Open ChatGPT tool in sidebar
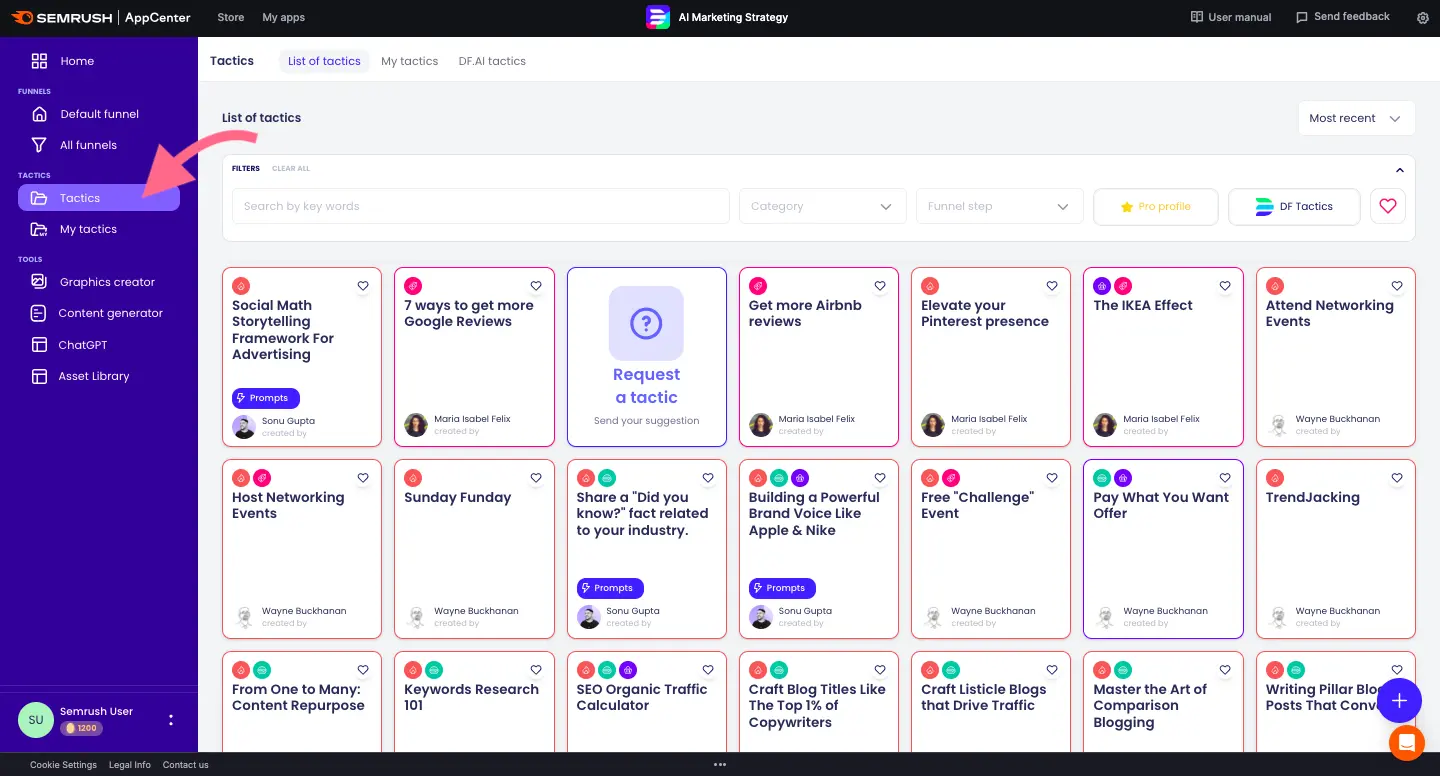Image resolution: width=1440 pixels, height=776 pixels. click(x=83, y=345)
